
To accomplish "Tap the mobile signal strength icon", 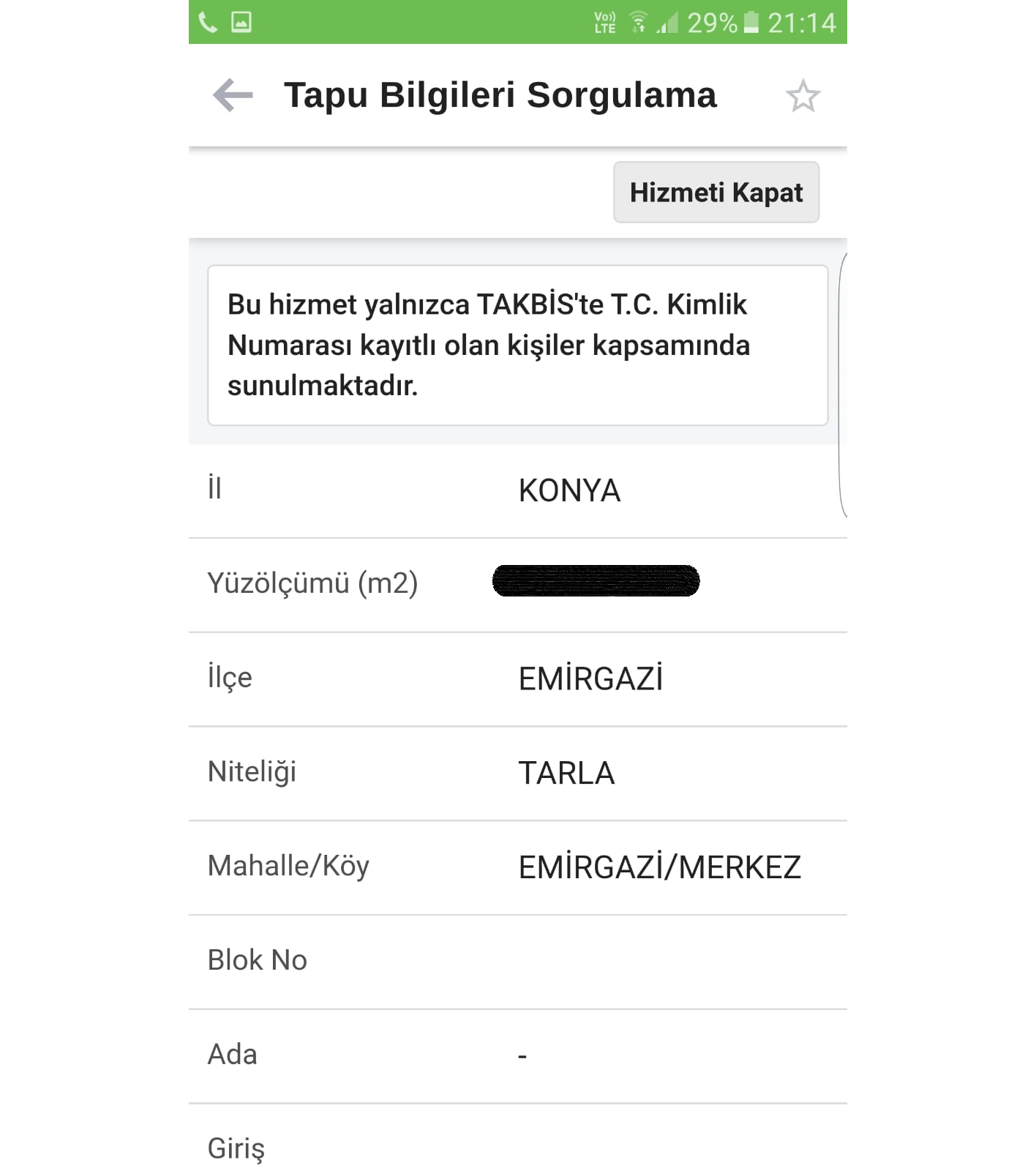I will 667,23.
